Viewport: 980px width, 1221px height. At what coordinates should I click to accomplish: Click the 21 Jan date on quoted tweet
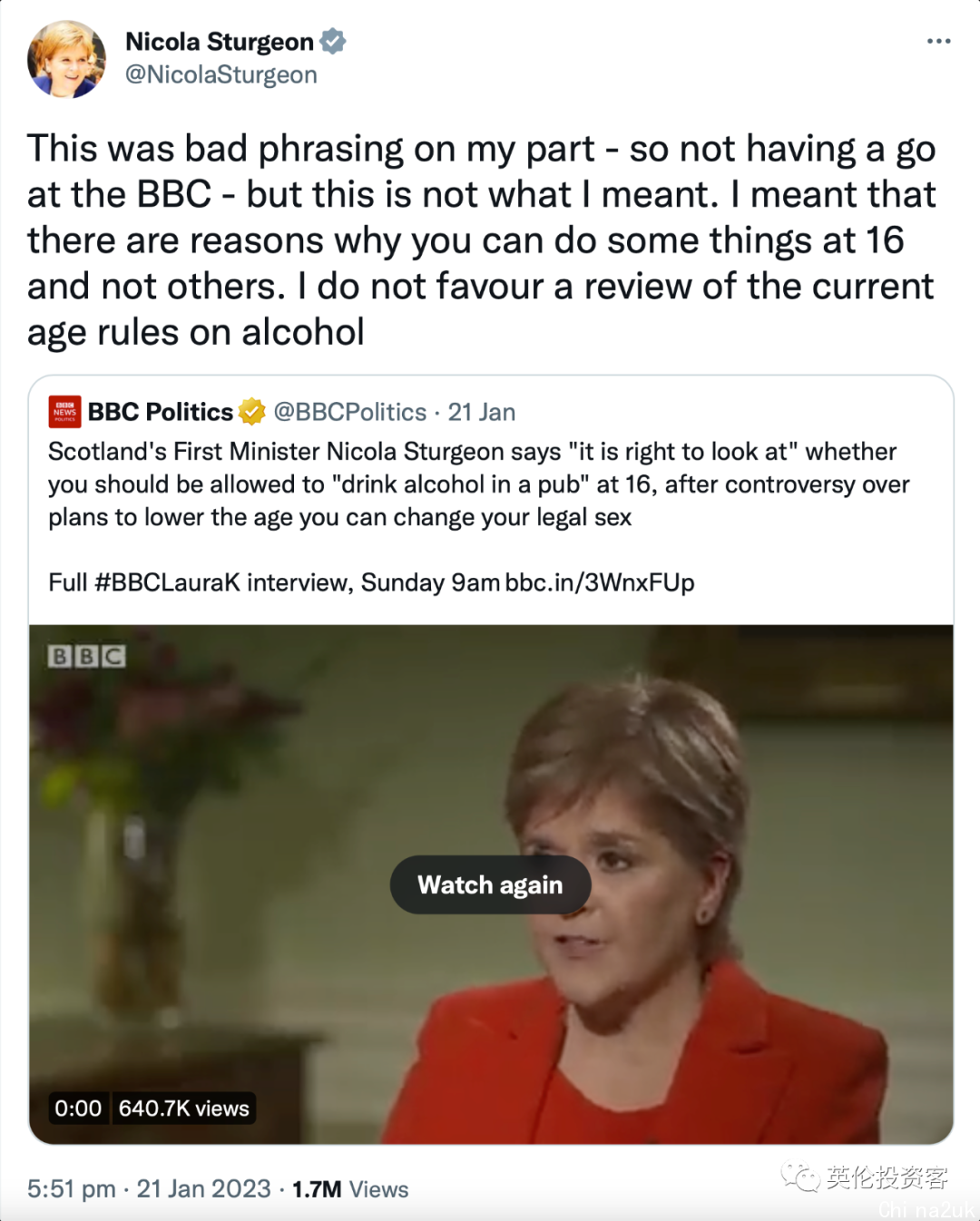(x=482, y=412)
